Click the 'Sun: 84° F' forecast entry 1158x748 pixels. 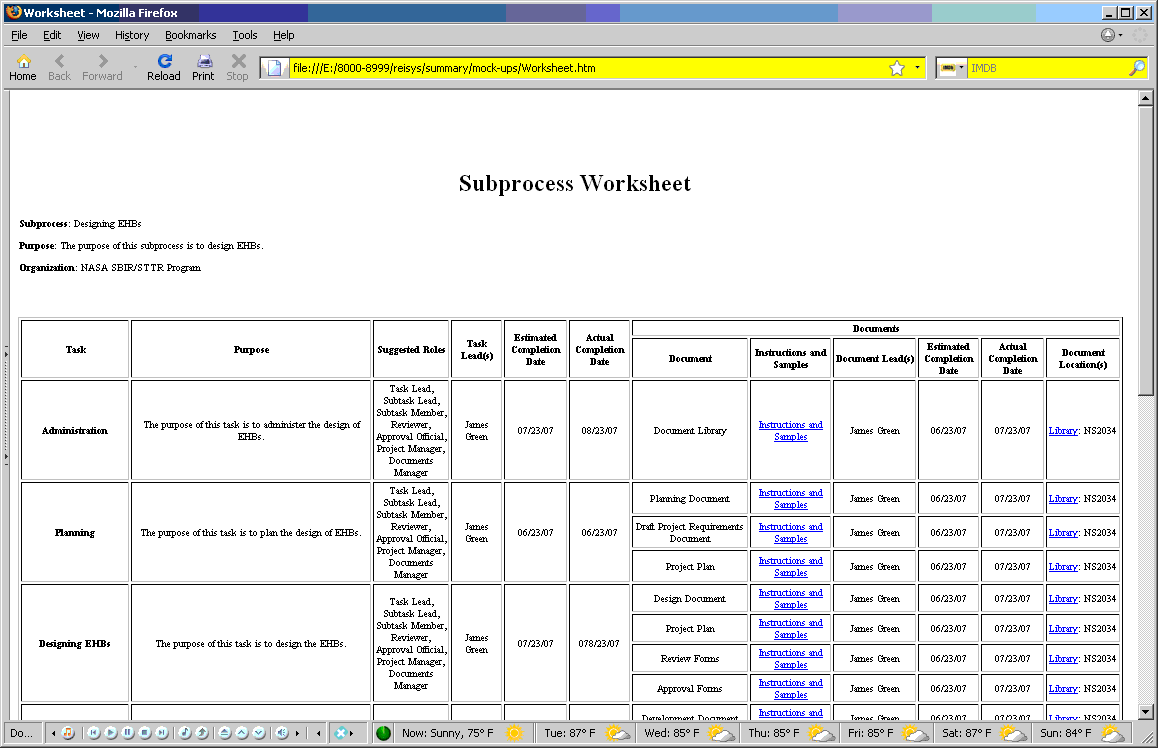click(x=1066, y=733)
